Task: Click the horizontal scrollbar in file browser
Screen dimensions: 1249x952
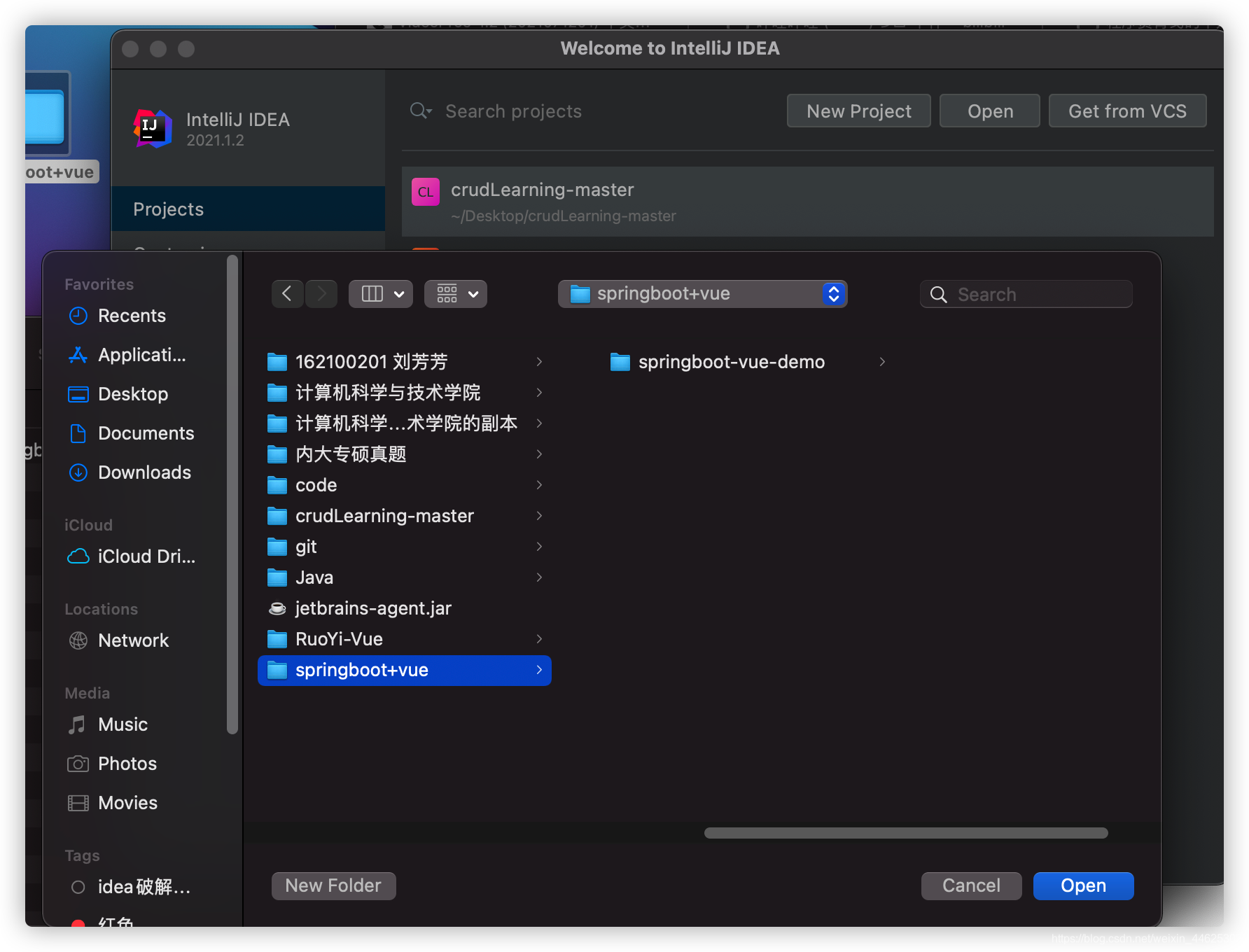Action: click(906, 833)
